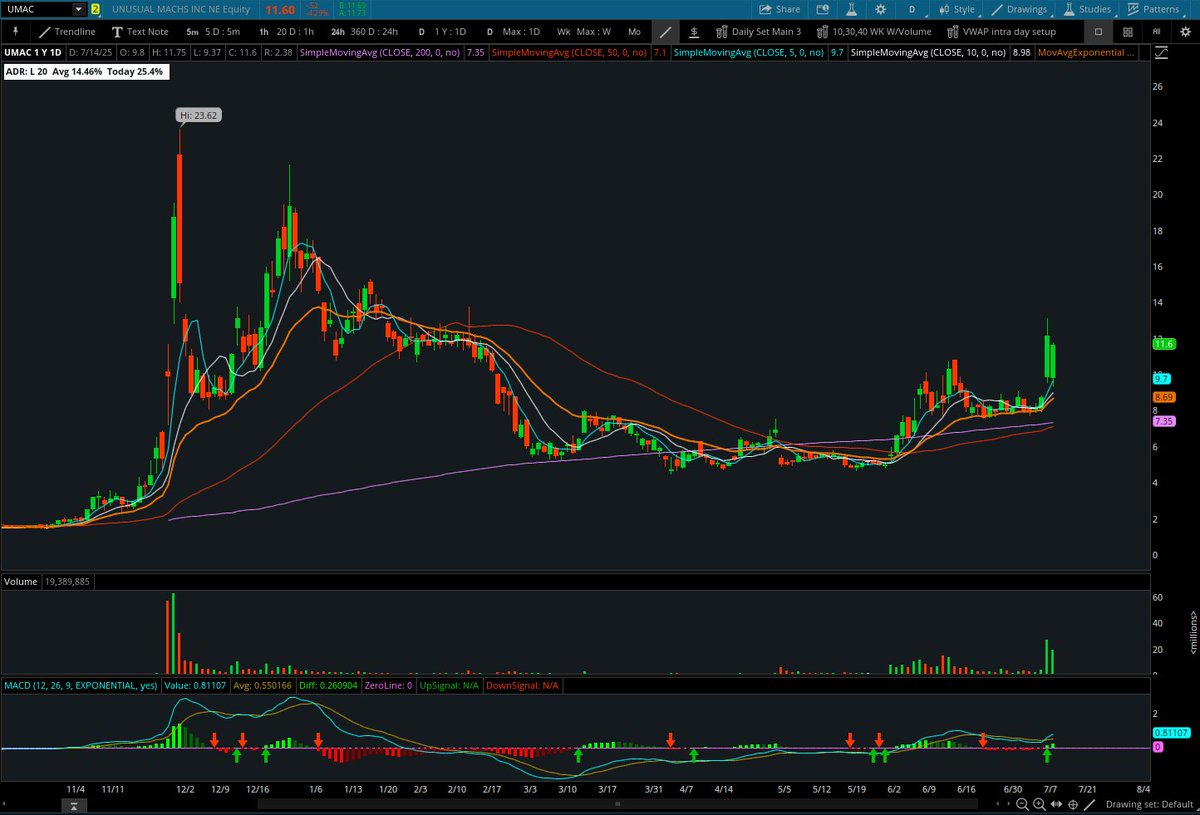
Task: Open the Studies menu
Action: 1087,9
